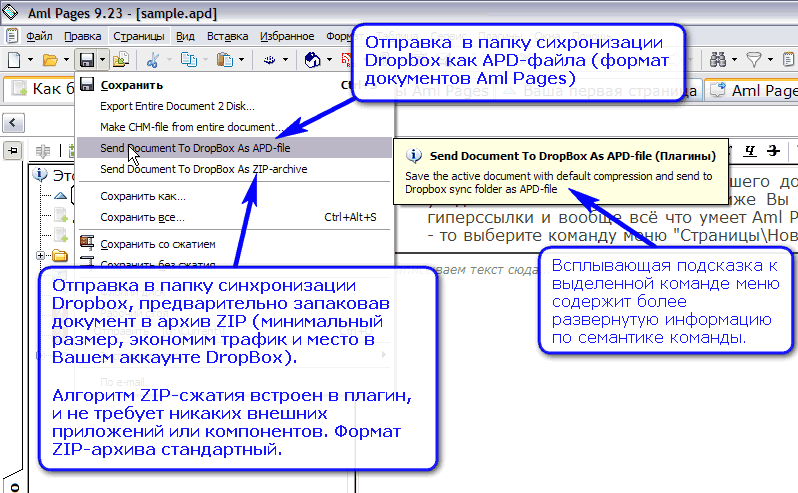Image resolution: width=798 pixels, height=493 pixels.
Task: Click the yellow folder node in tree
Action: (x=60, y=255)
